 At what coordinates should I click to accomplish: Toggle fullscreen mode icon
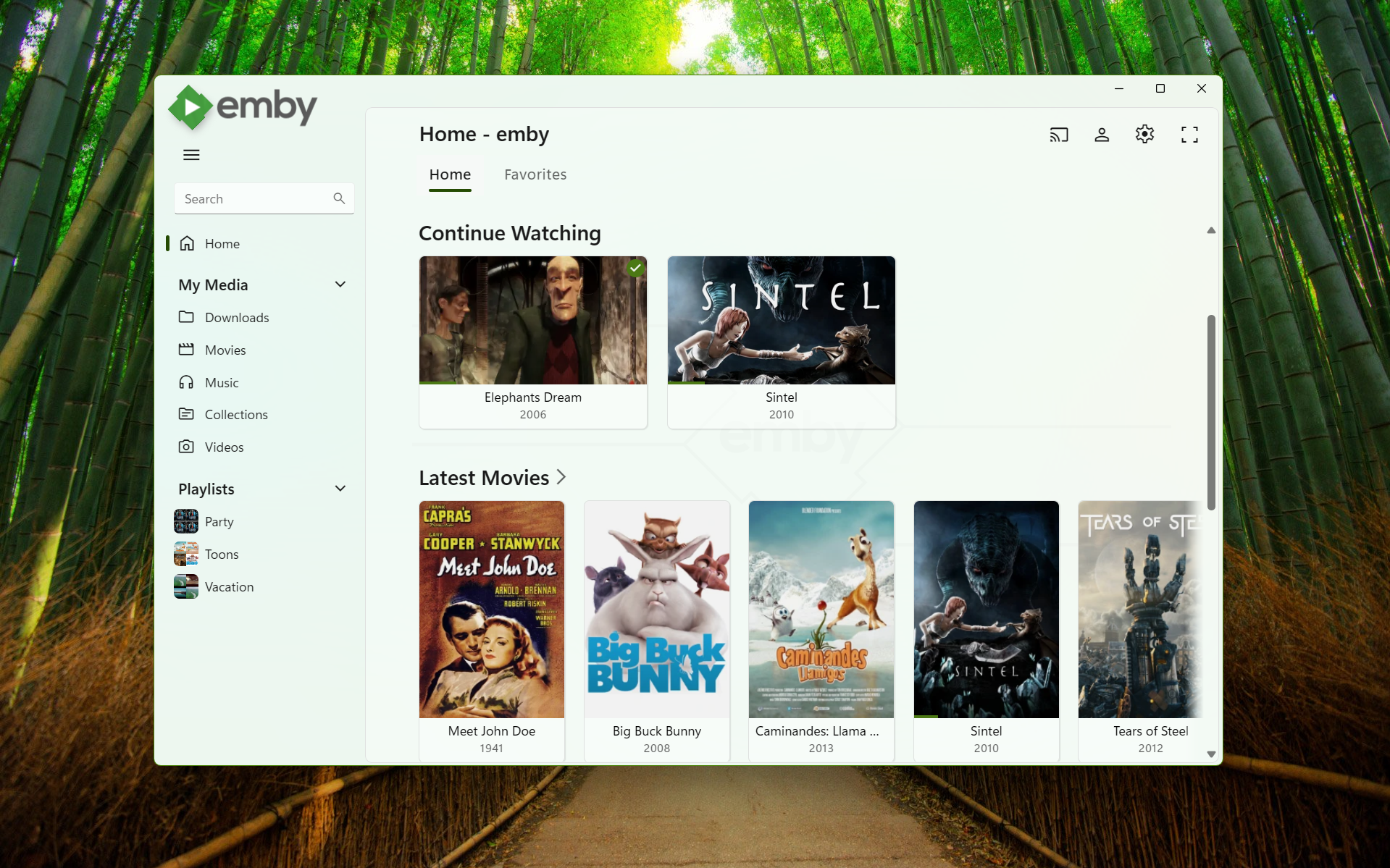coord(1189,135)
